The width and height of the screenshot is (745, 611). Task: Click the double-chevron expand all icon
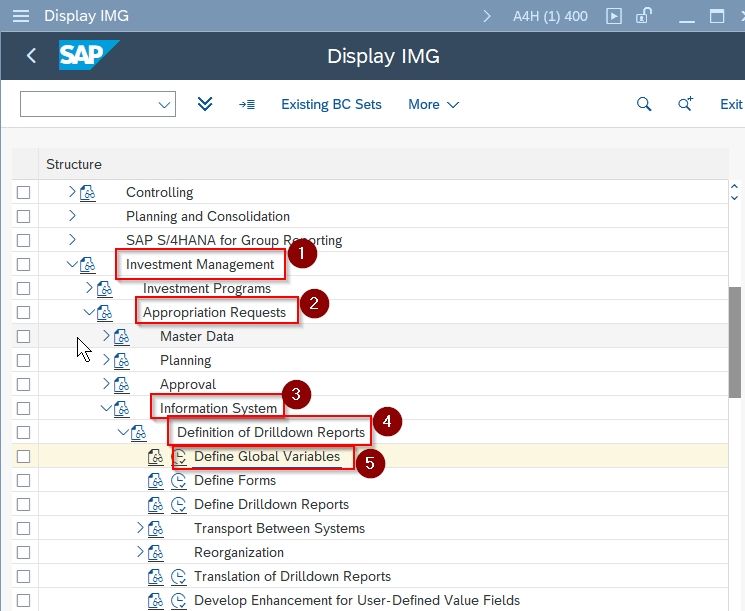click(x=205, y=104)
